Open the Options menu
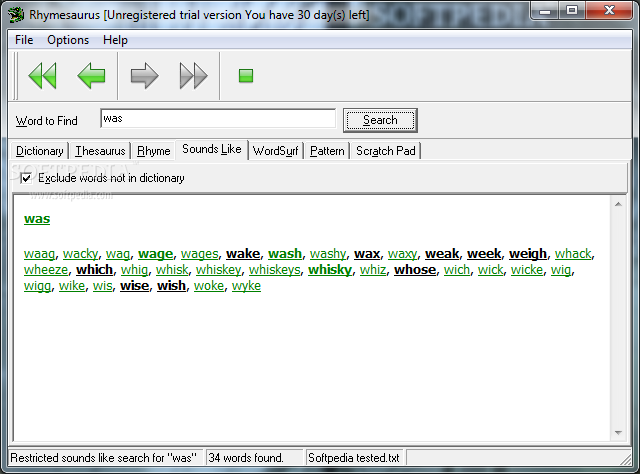The image size is (640, 474). (68, 40)
